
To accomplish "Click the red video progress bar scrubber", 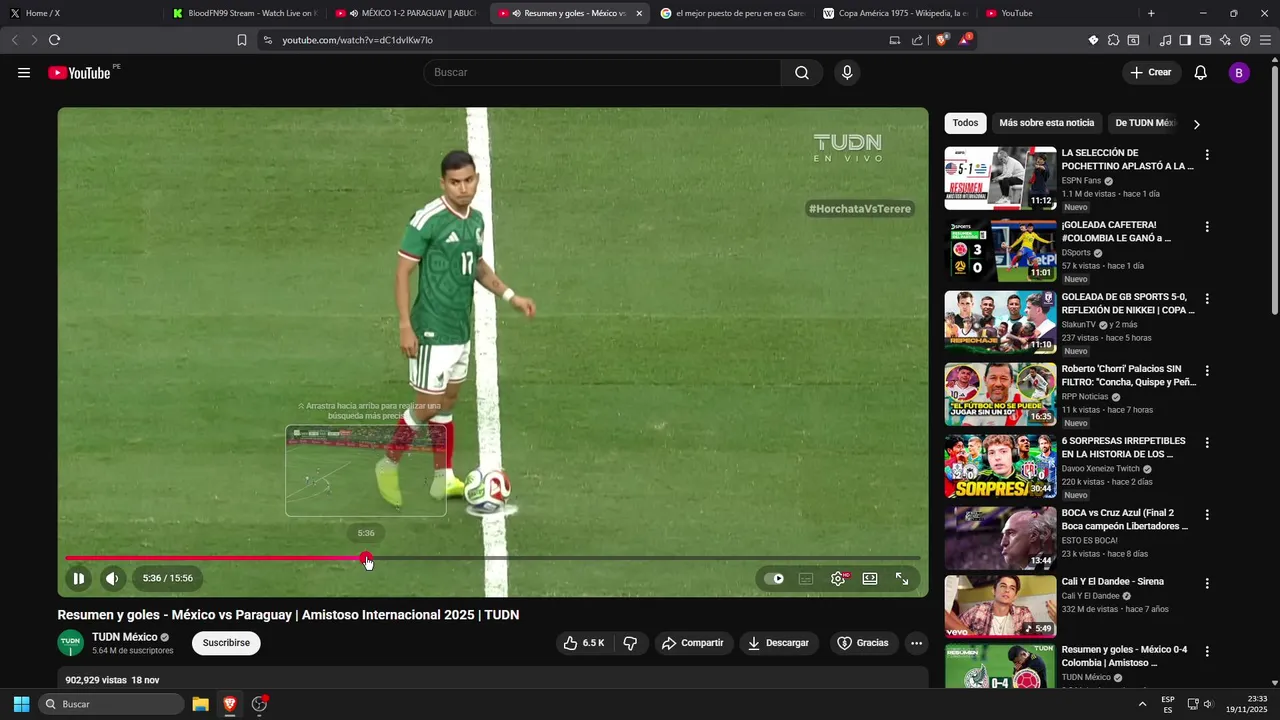I will pyautogui.click(x=366, y=558).
